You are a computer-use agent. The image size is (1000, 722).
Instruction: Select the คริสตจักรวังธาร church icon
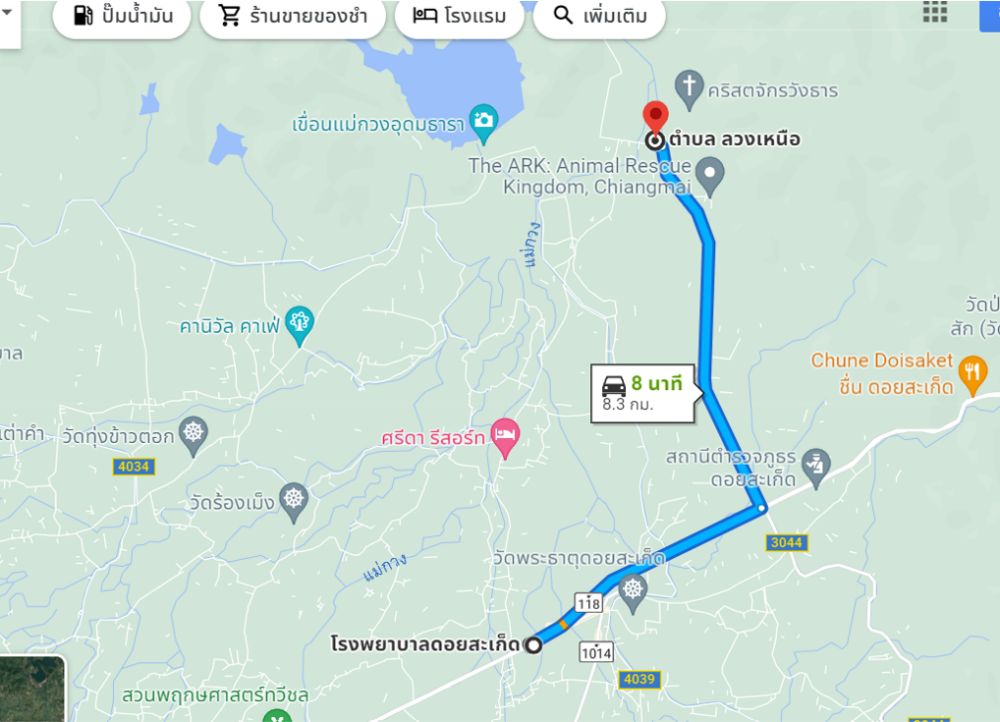point(689,89)
